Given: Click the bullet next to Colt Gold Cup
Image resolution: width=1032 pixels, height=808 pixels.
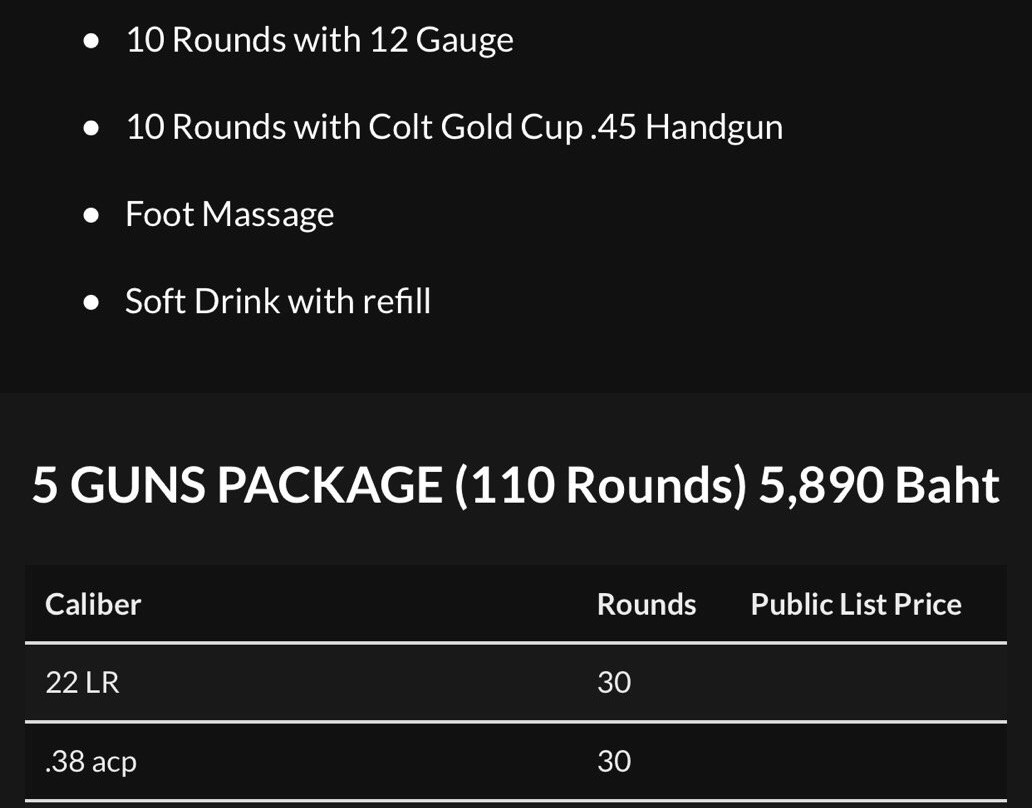Looking at the screenshot, I should coord(92,128).
